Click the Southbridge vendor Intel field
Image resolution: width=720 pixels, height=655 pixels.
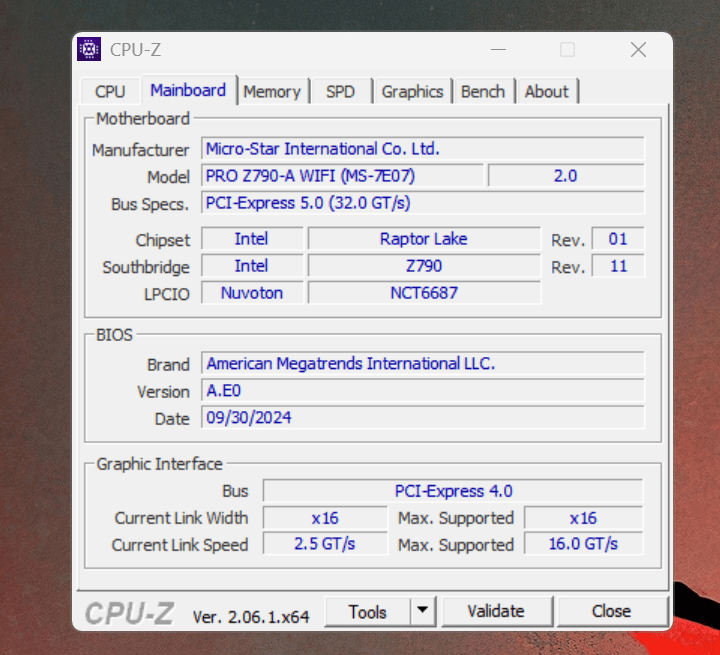[x=252, y=266]
